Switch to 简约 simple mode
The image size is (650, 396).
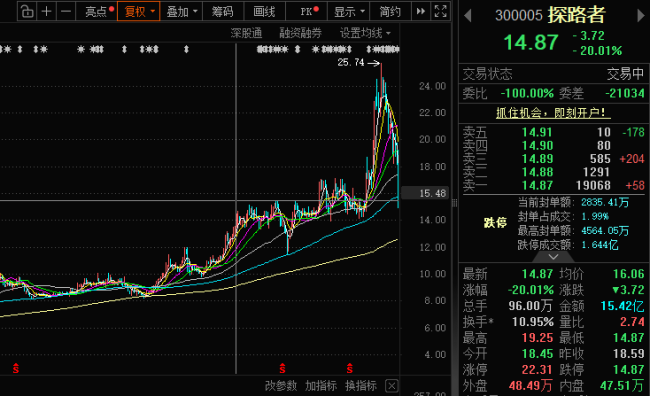pyautogui.click(x=390, y=11)
